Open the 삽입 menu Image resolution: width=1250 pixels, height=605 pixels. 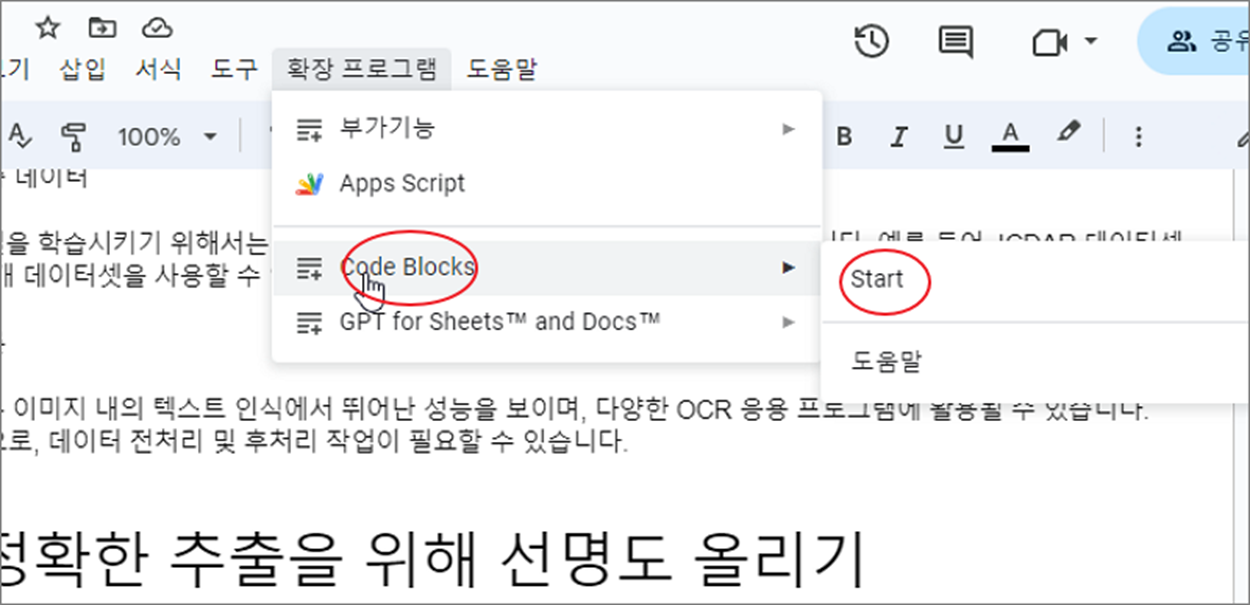pyautogui.click(x=83, y=69)
